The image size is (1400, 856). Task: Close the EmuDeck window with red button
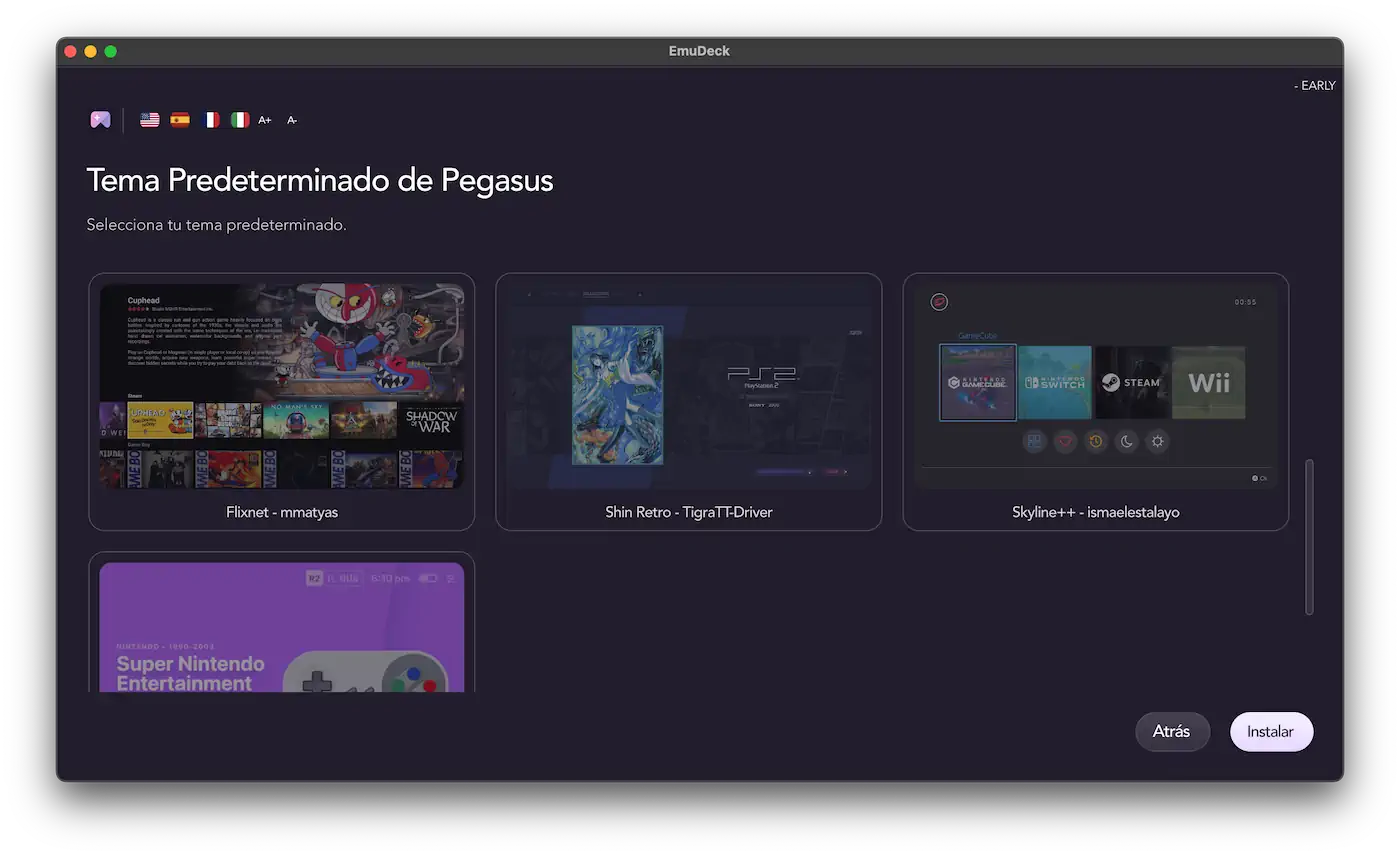[70, 51]
